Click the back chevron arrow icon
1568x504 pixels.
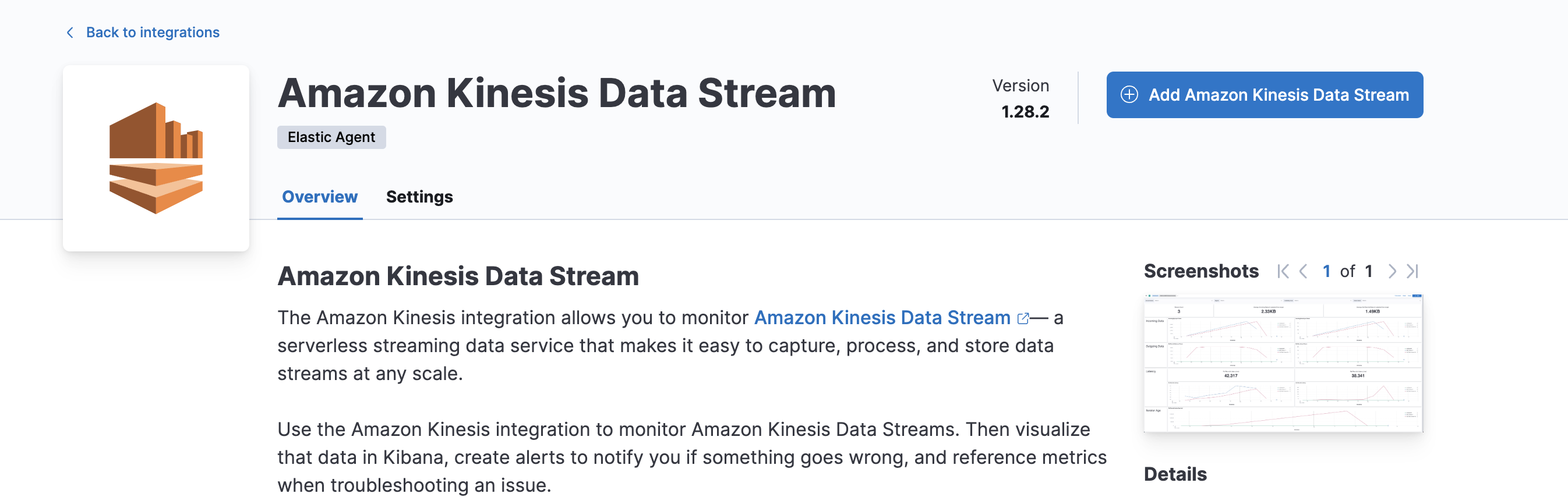70,32
